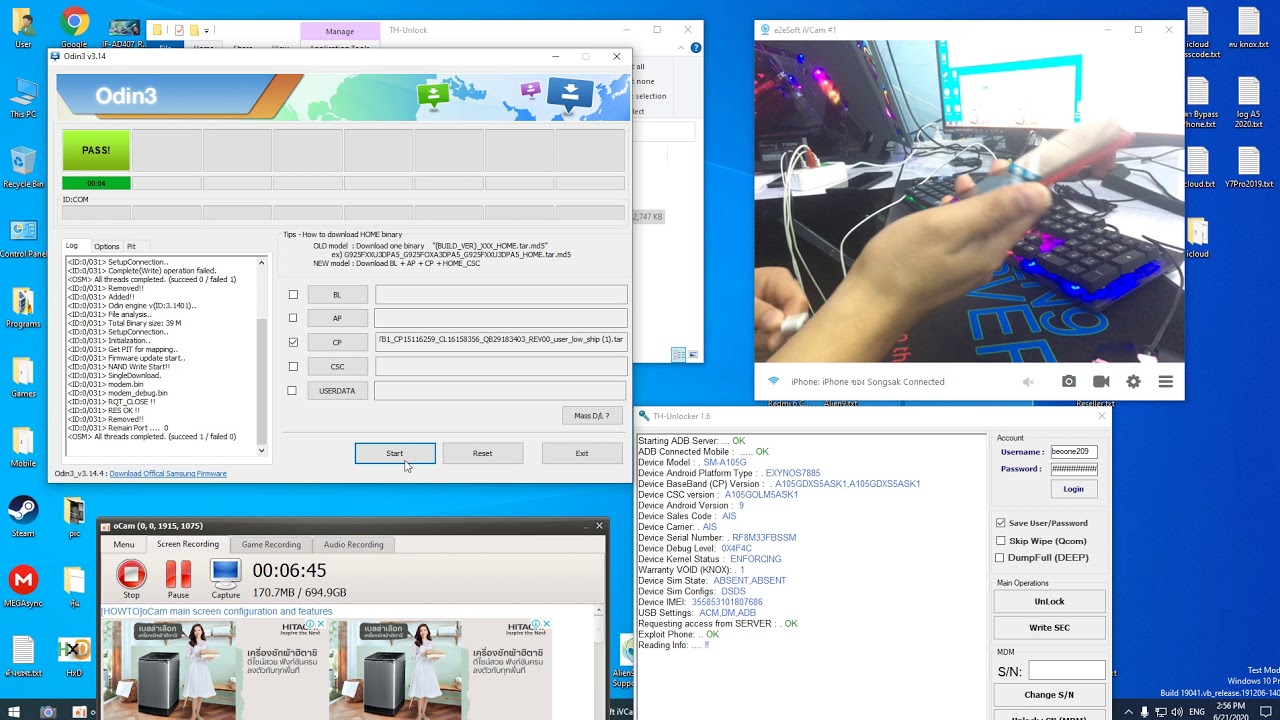Click the taskbar microphone icon
1280x720 pixels.
tap(1144, 712)
